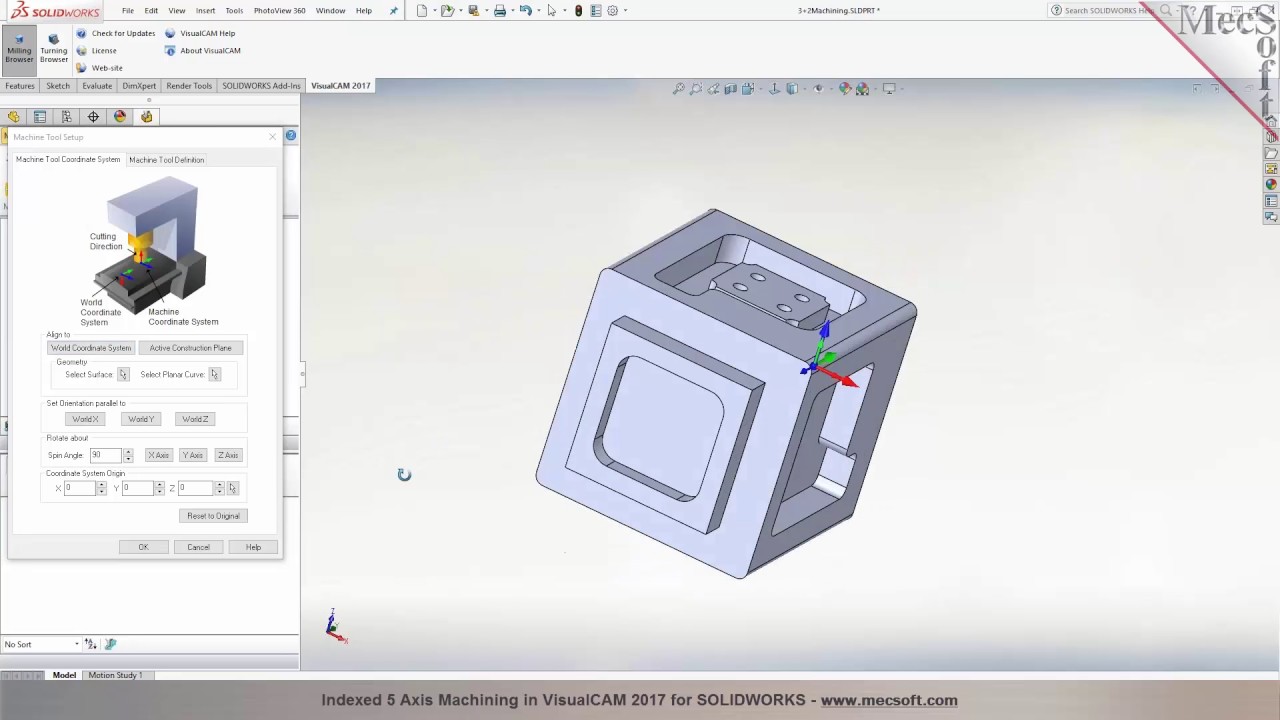Open the Options gear icon
This screenshot has width=1280, height=720.
(x=613, y=11)
